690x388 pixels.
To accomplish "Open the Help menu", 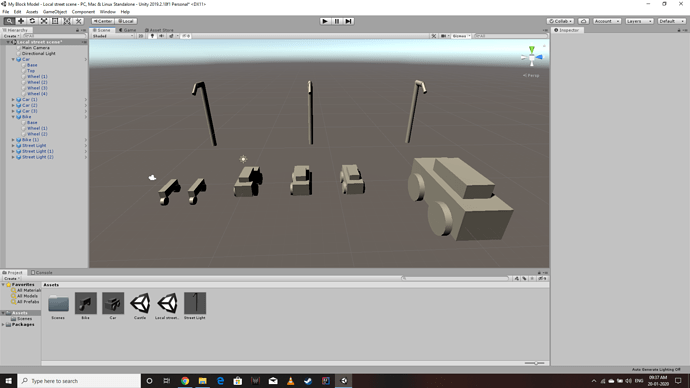I will click(125, 12).
